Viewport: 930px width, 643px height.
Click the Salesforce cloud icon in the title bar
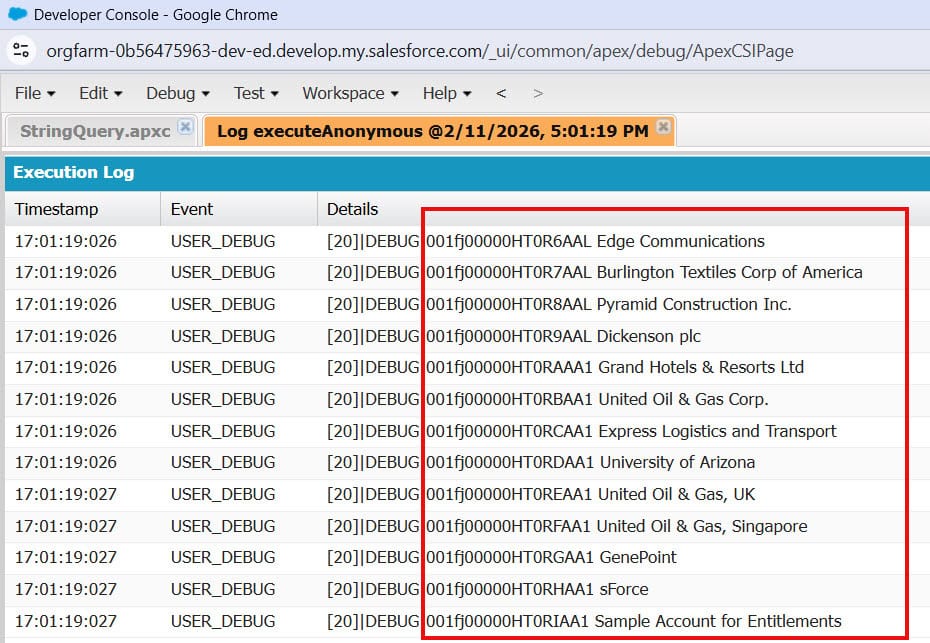click(x=14, y=14)
